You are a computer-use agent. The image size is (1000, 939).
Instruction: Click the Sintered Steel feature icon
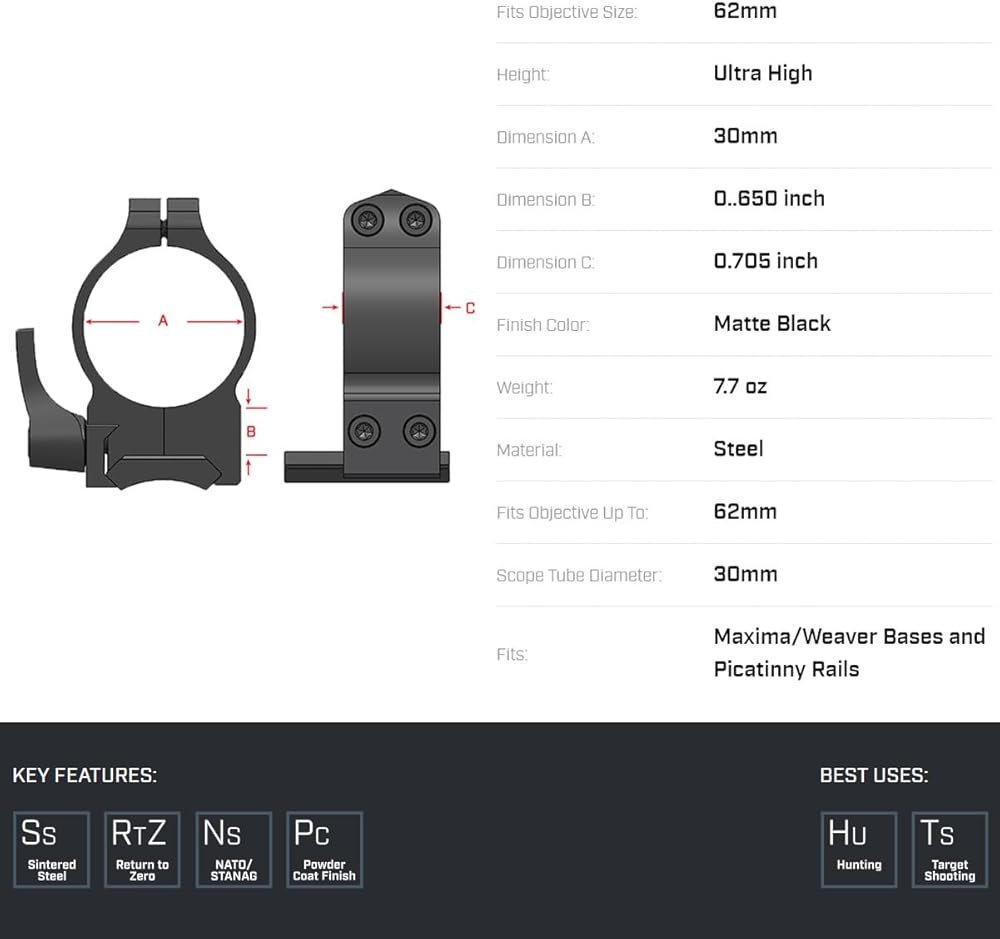pyautogui.click(x=51, y=849)
